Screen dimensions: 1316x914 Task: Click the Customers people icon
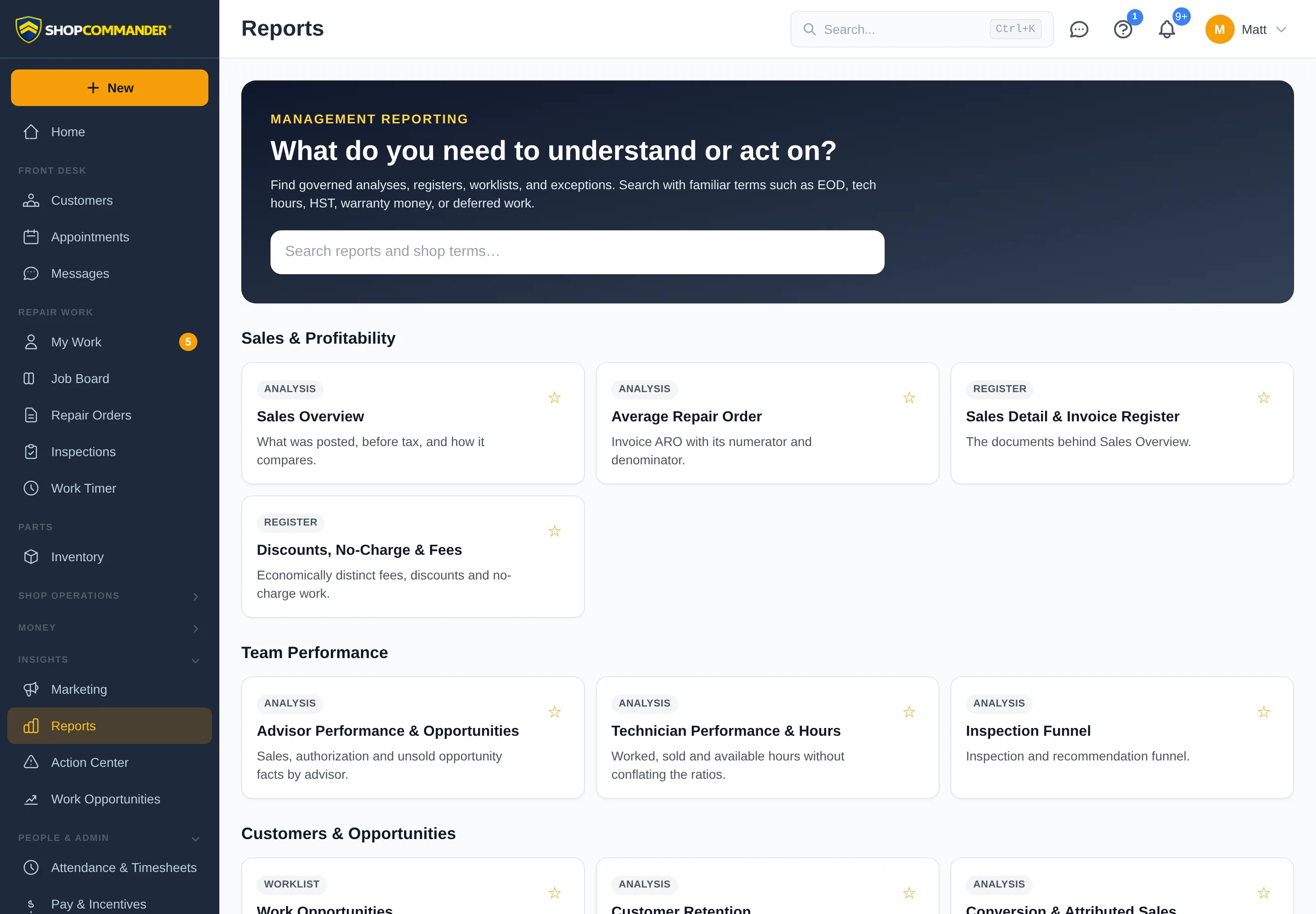[31, 201]
